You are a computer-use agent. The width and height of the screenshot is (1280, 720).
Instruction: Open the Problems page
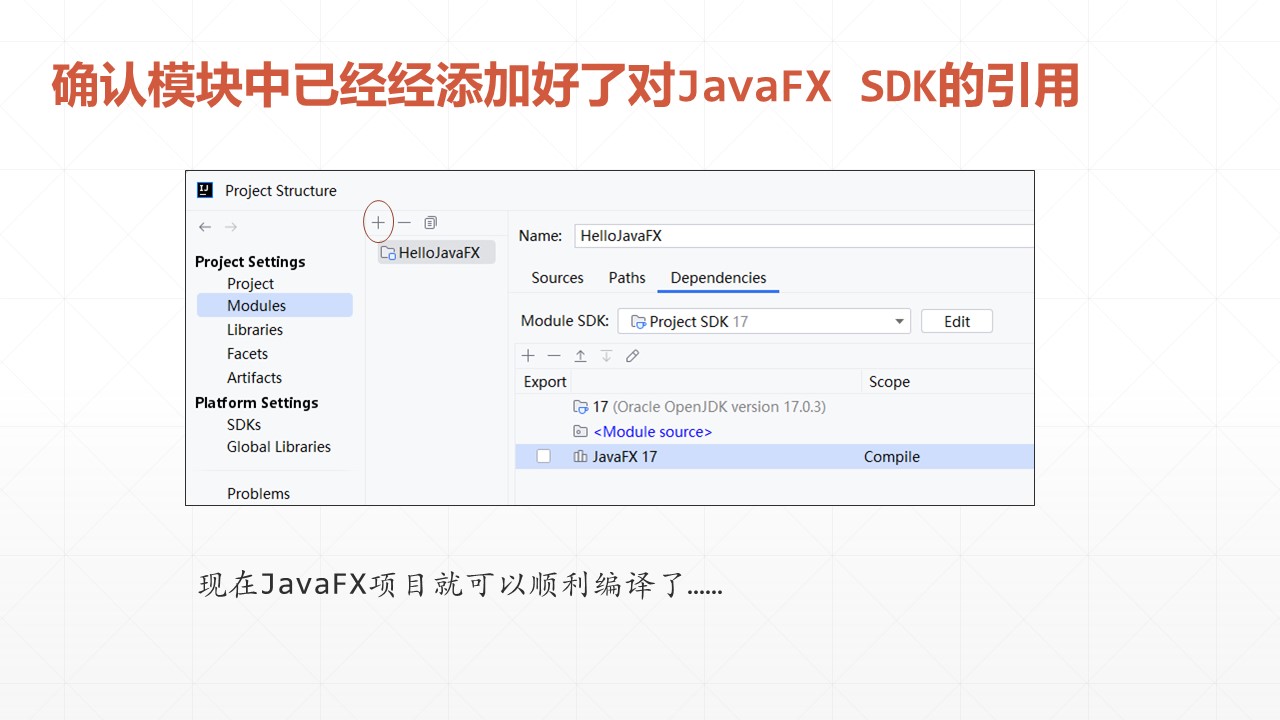pyautogui.click(x=258, y=494)
